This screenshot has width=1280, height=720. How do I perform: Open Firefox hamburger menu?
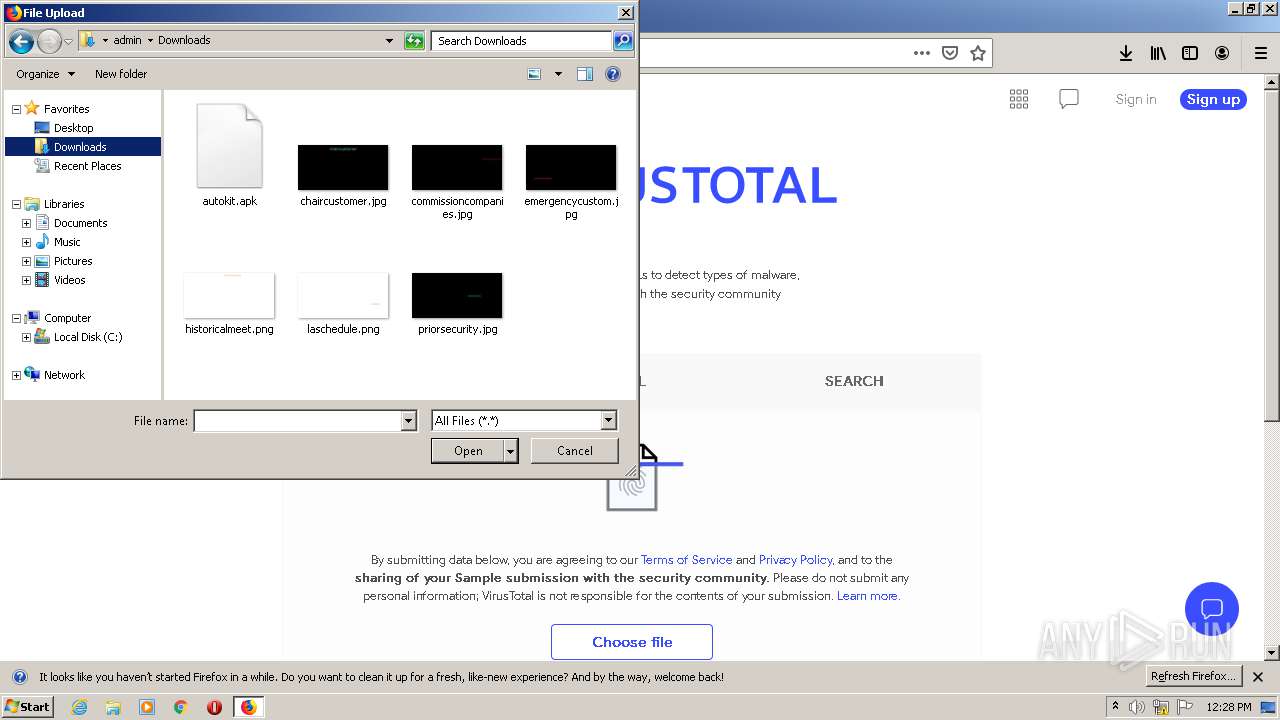[1261, 53]
